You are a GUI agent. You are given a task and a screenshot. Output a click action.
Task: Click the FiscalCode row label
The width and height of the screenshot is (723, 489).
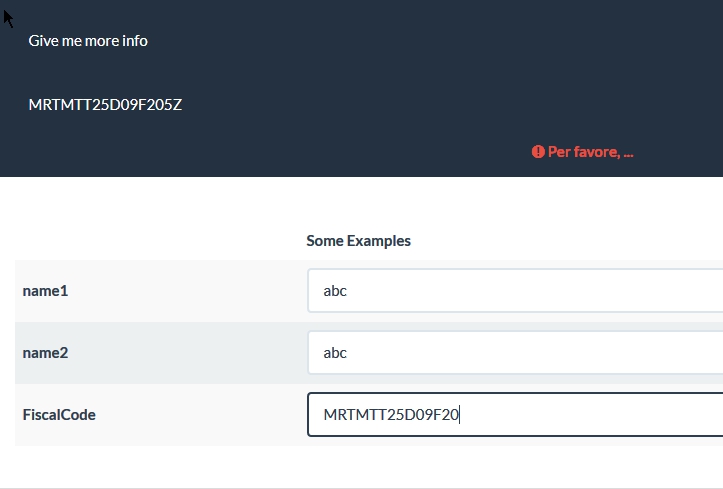[59, 415]
